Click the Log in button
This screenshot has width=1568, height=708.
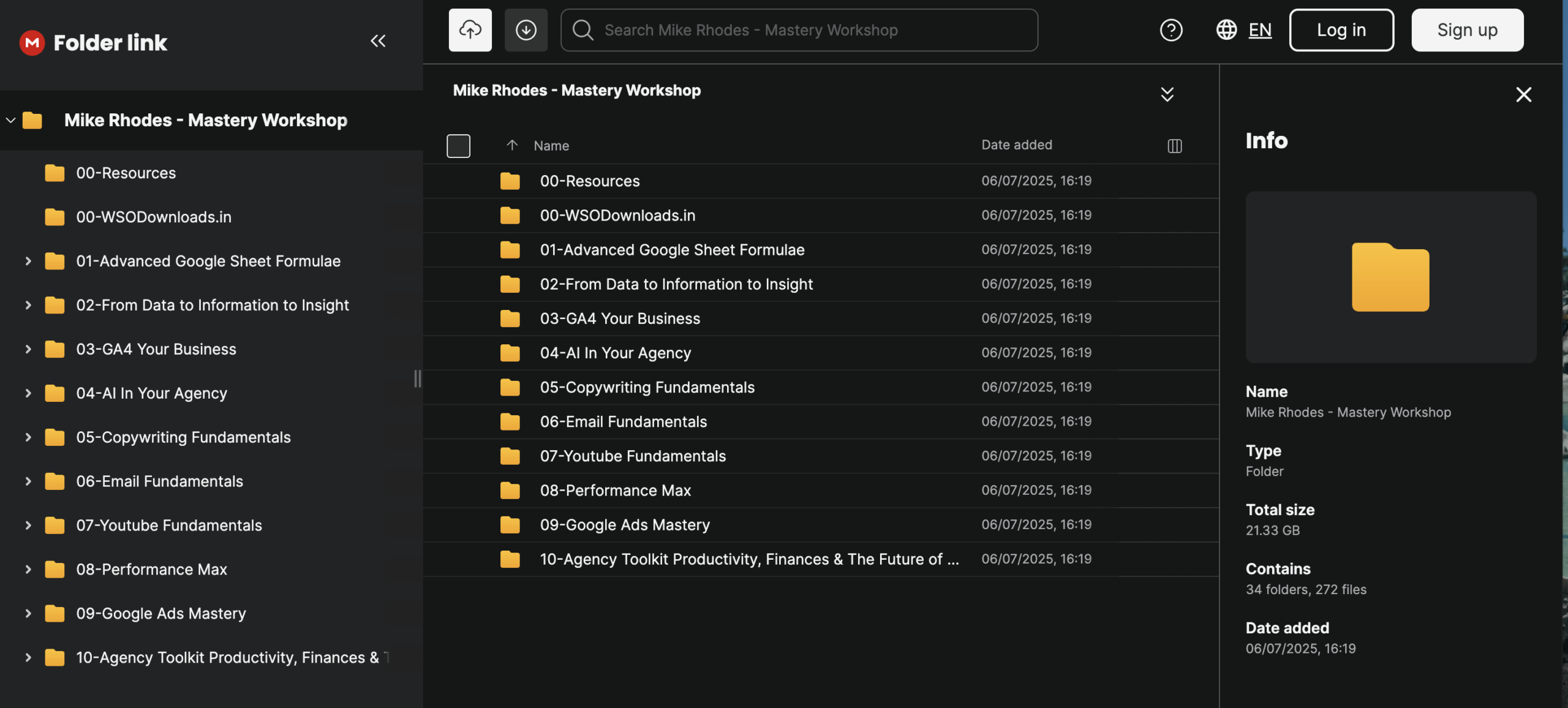1341,30
